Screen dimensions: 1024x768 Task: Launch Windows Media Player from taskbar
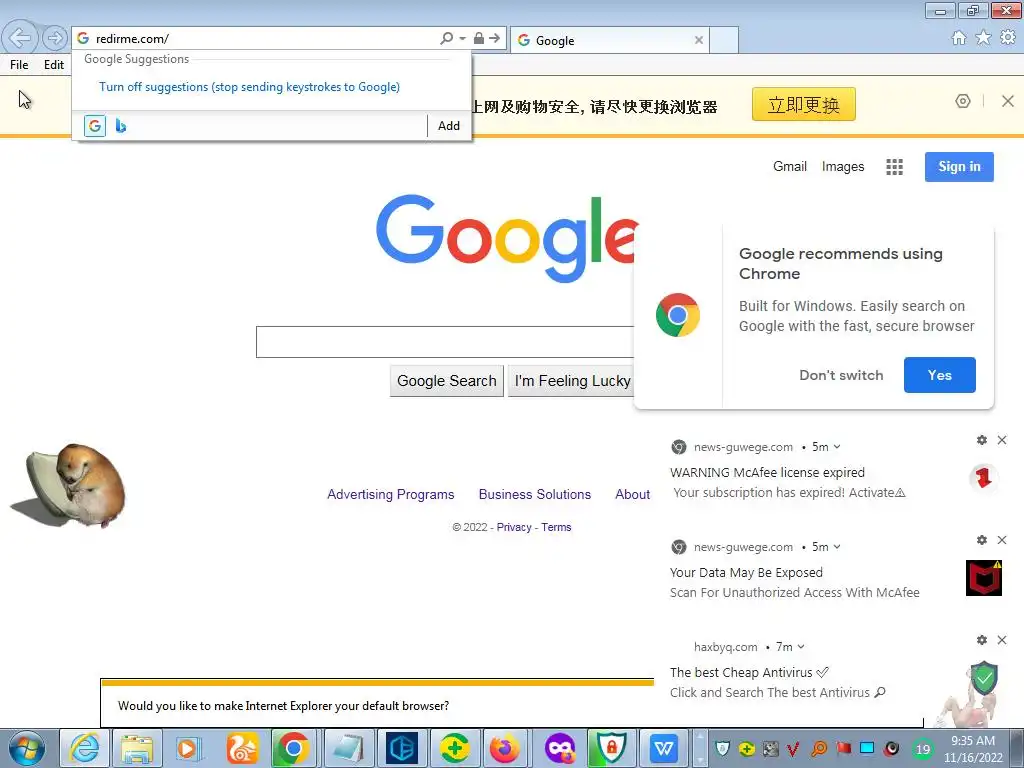(189, 748)
